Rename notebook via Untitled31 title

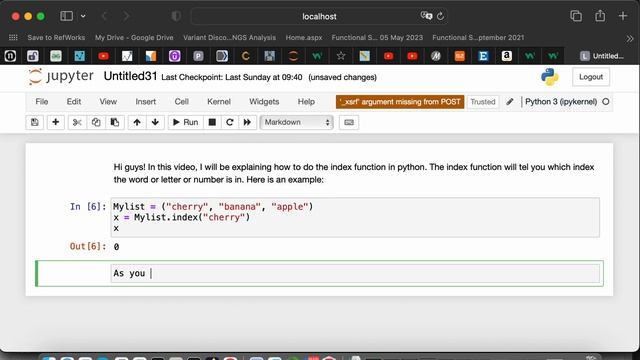130,76
